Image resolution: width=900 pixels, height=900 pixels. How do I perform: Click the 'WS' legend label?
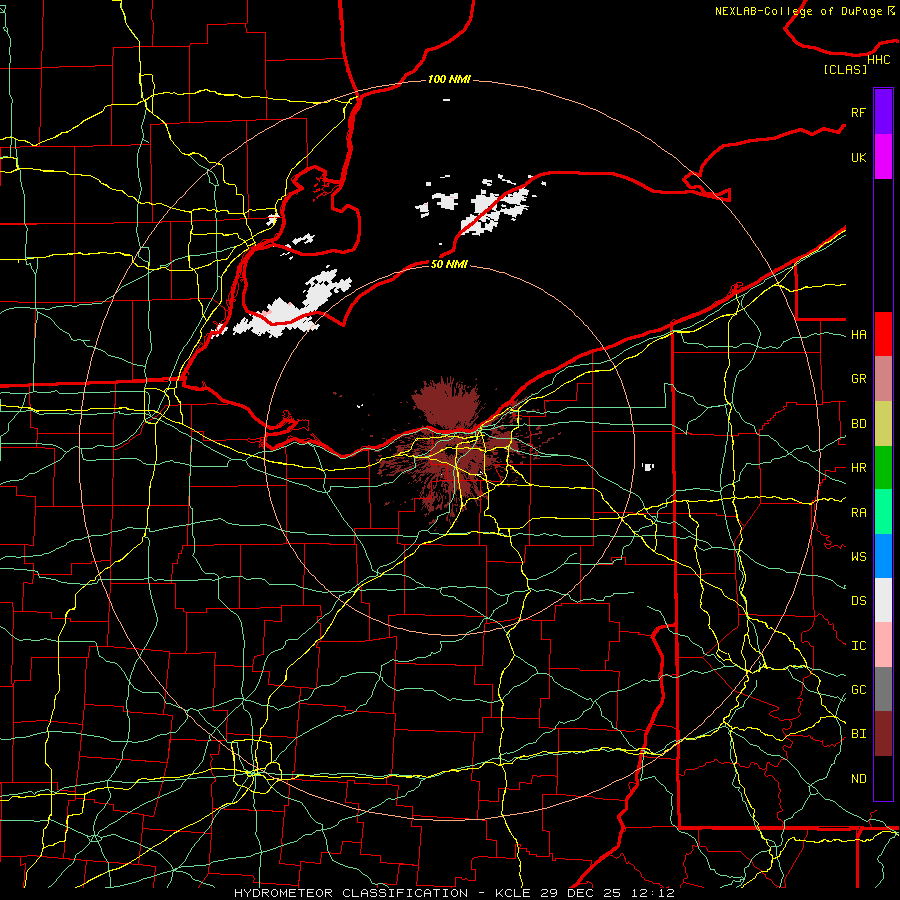[x=858, y=557]
